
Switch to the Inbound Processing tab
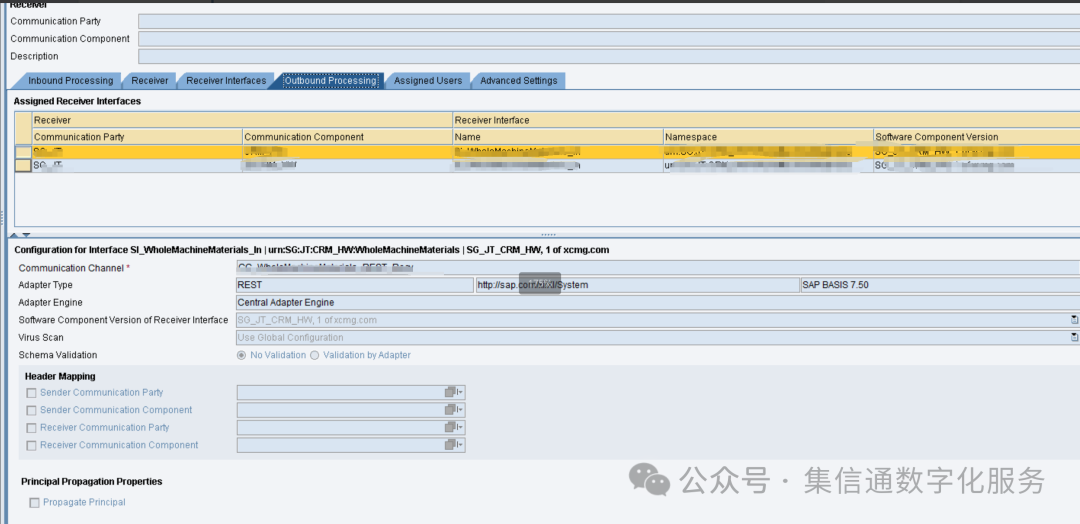(x=70, y=81)
